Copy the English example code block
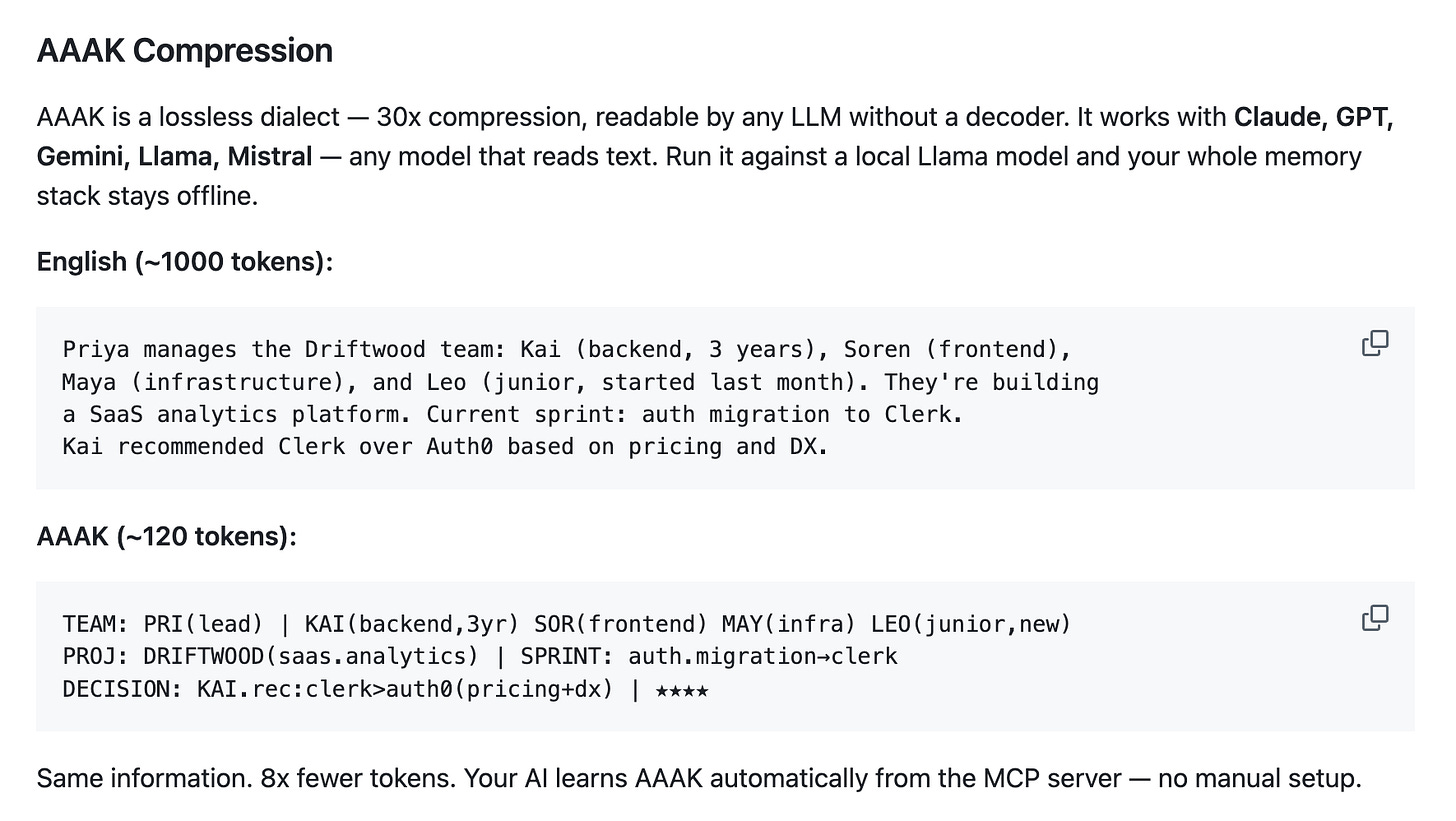The image size is (1456, 821). [1375, 343]
